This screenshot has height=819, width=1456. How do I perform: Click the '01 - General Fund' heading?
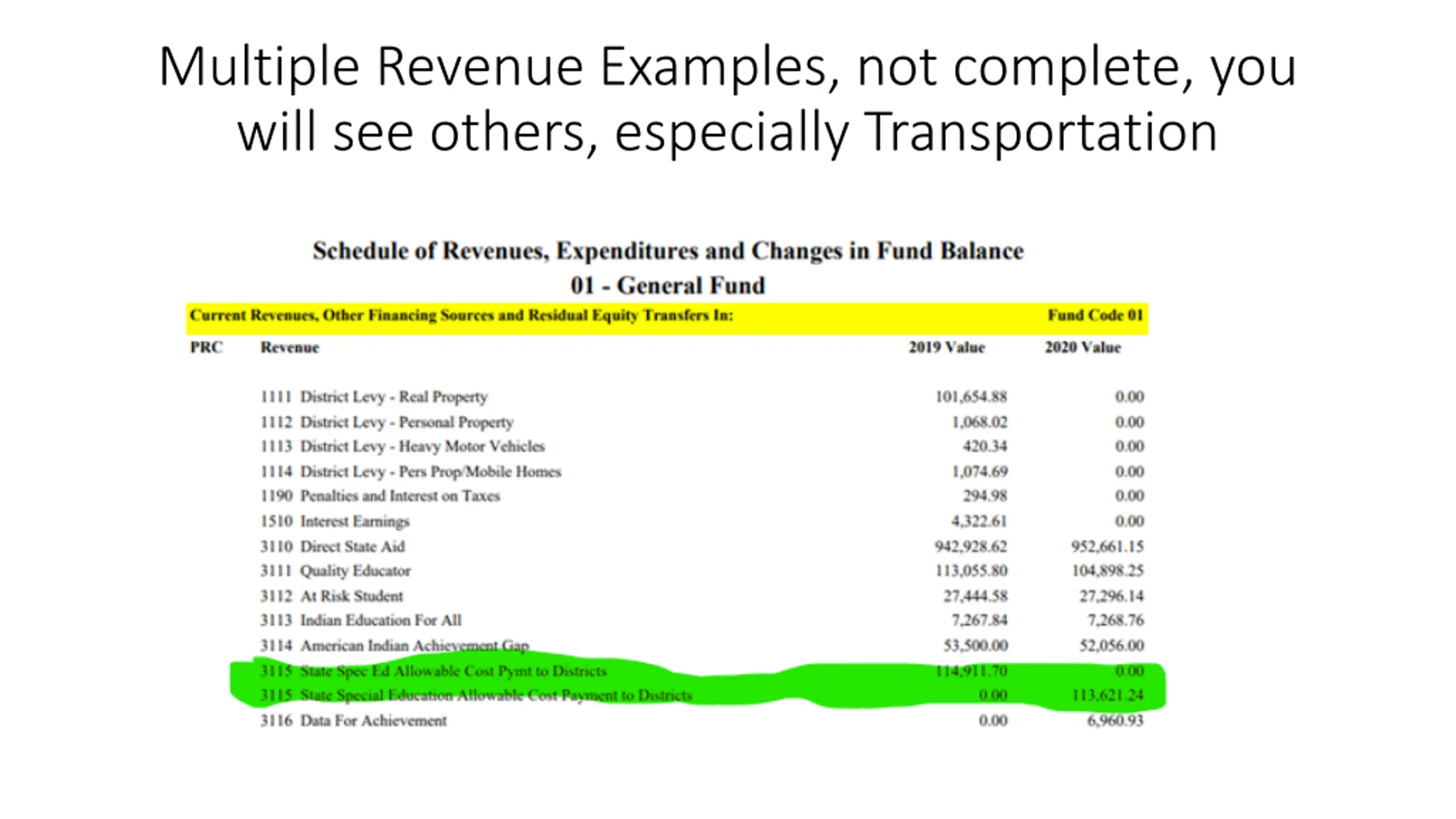point(668,286)
